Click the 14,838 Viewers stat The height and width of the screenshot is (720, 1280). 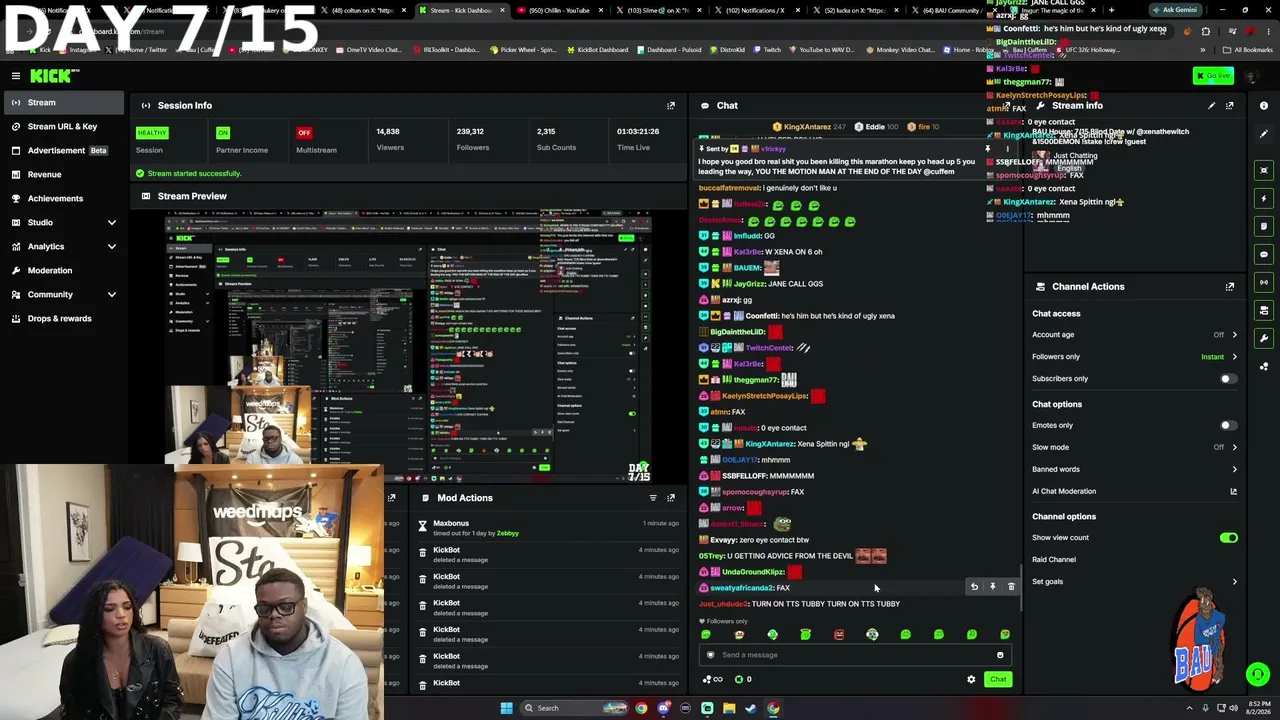(x=389, y=139)
